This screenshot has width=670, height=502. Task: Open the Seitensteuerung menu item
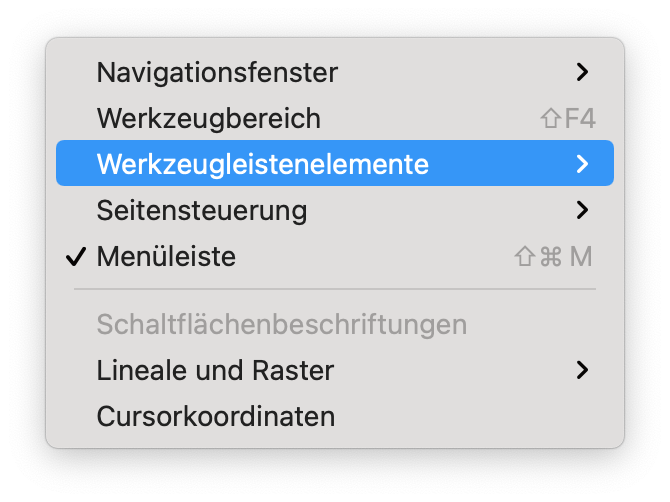[x=202, y=211]
